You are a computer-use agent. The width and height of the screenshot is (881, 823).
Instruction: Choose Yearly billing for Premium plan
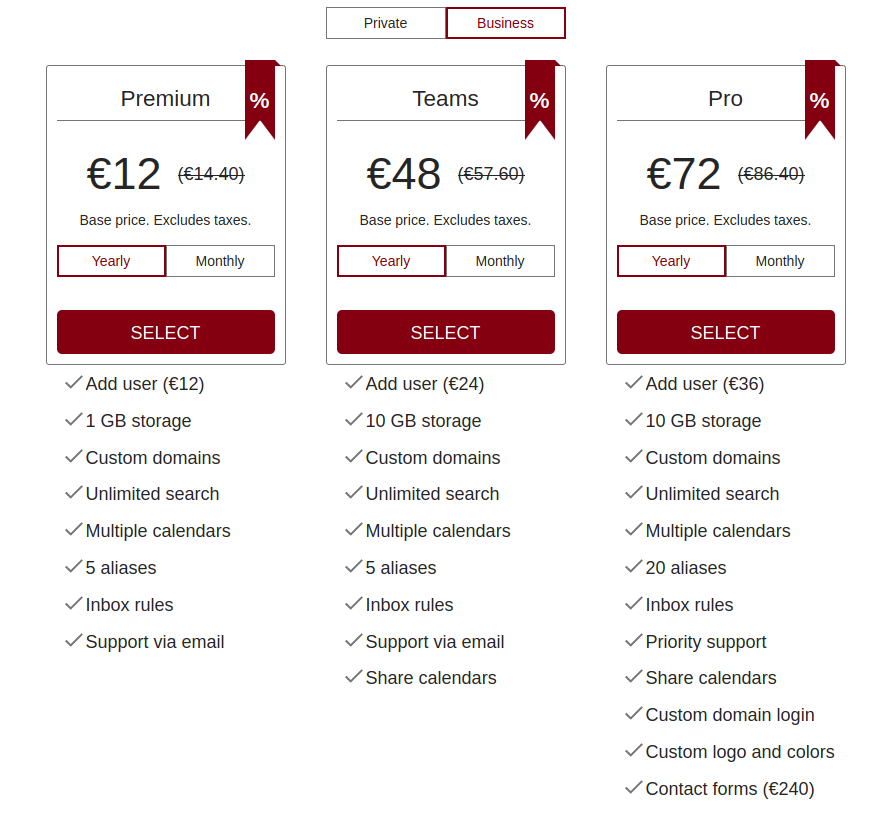pos(111,261)
